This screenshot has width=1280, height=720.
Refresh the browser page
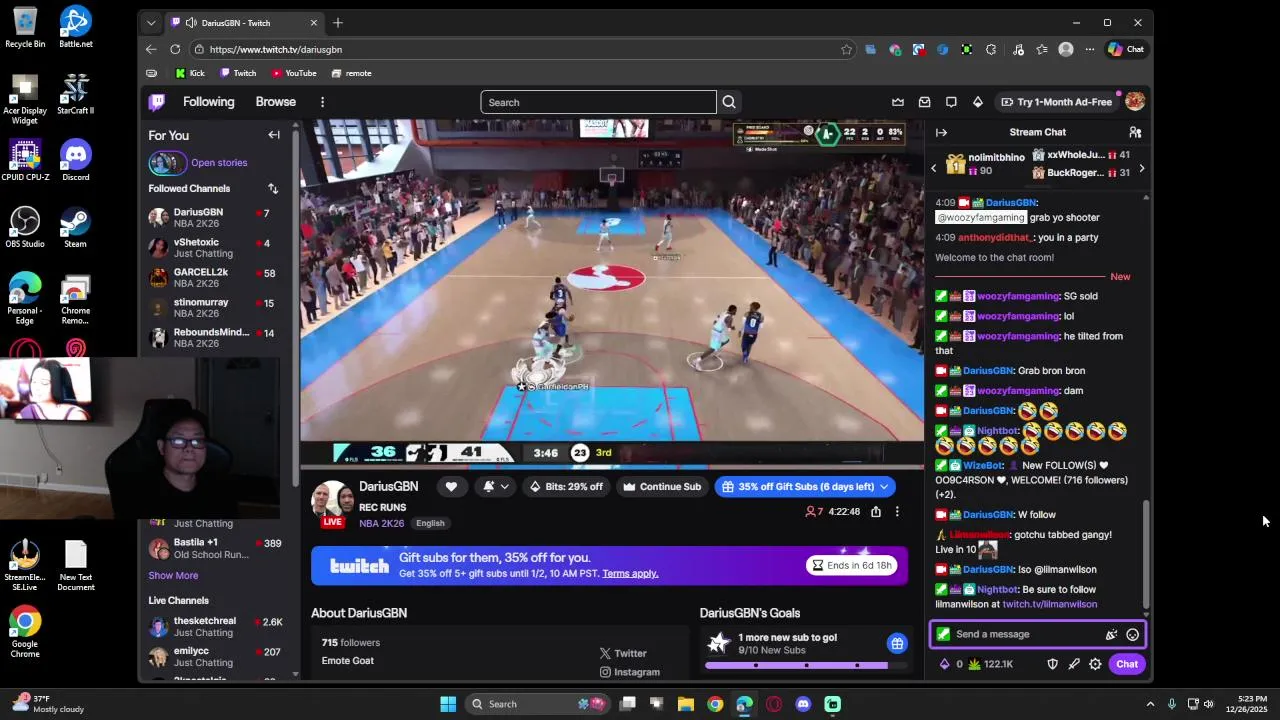[175, 49]
